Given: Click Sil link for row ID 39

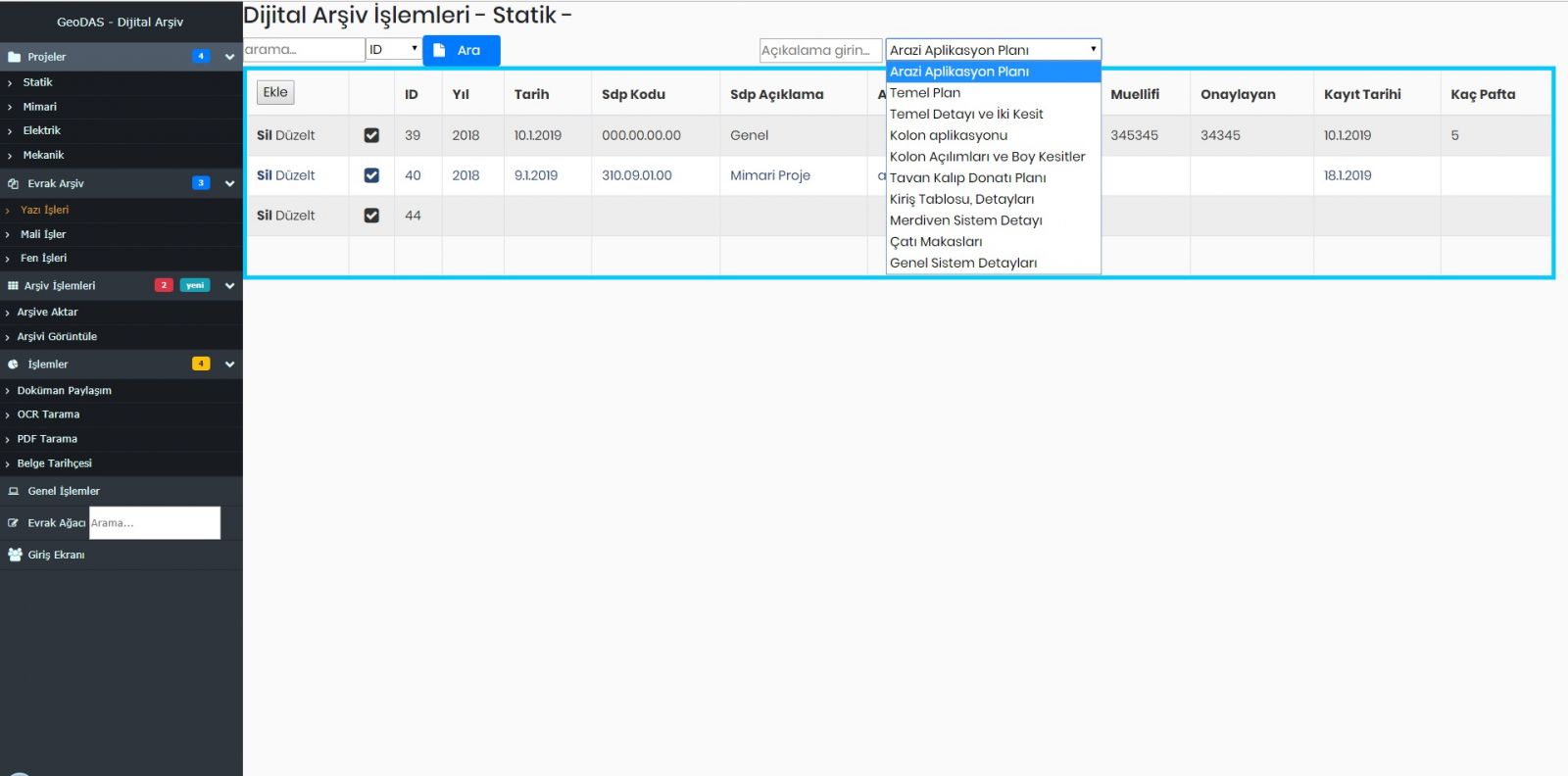Looking at the screenshot, I should [x=264, y=135].
